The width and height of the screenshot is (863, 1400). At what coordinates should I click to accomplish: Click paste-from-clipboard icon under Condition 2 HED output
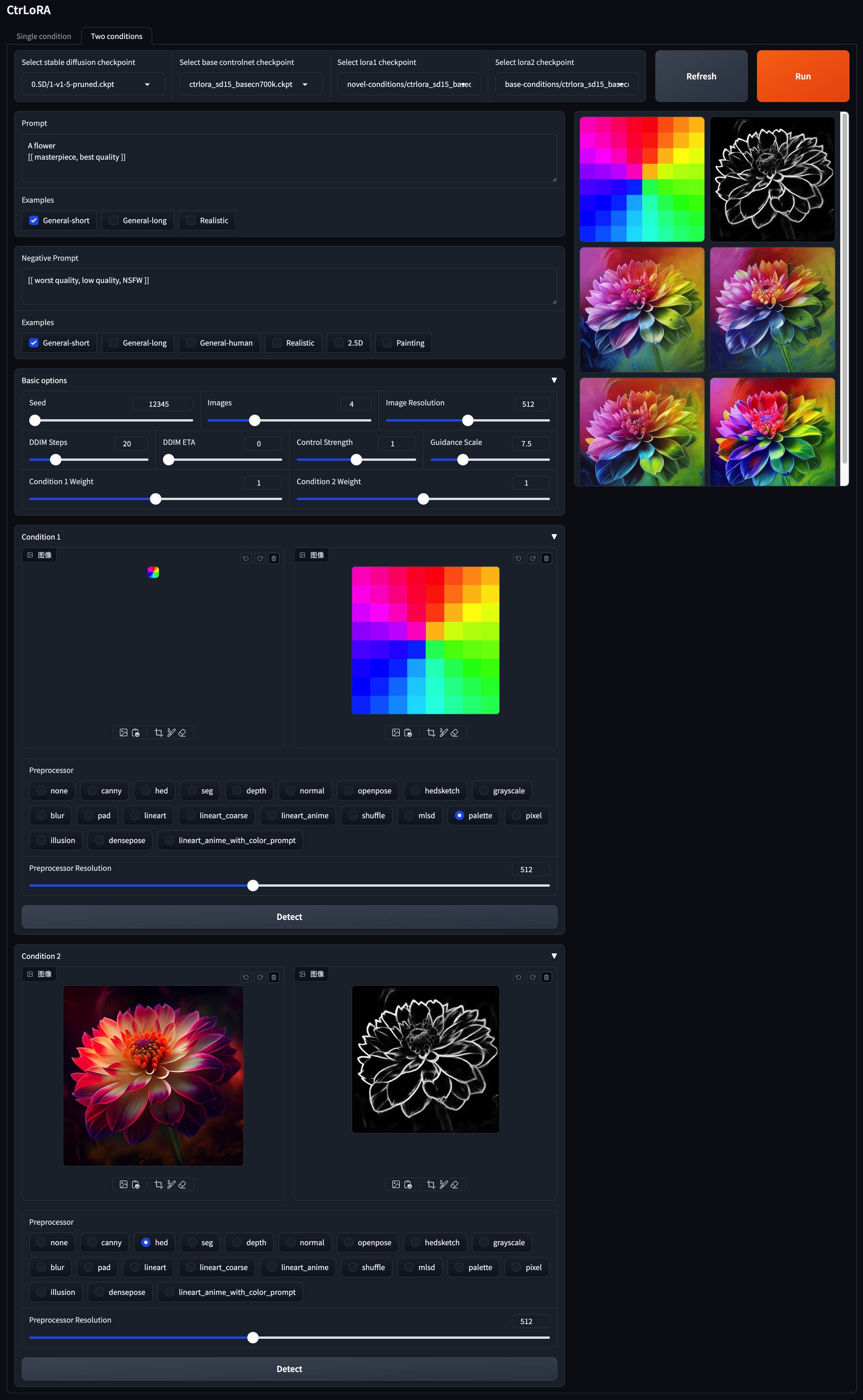point(408,1184)
